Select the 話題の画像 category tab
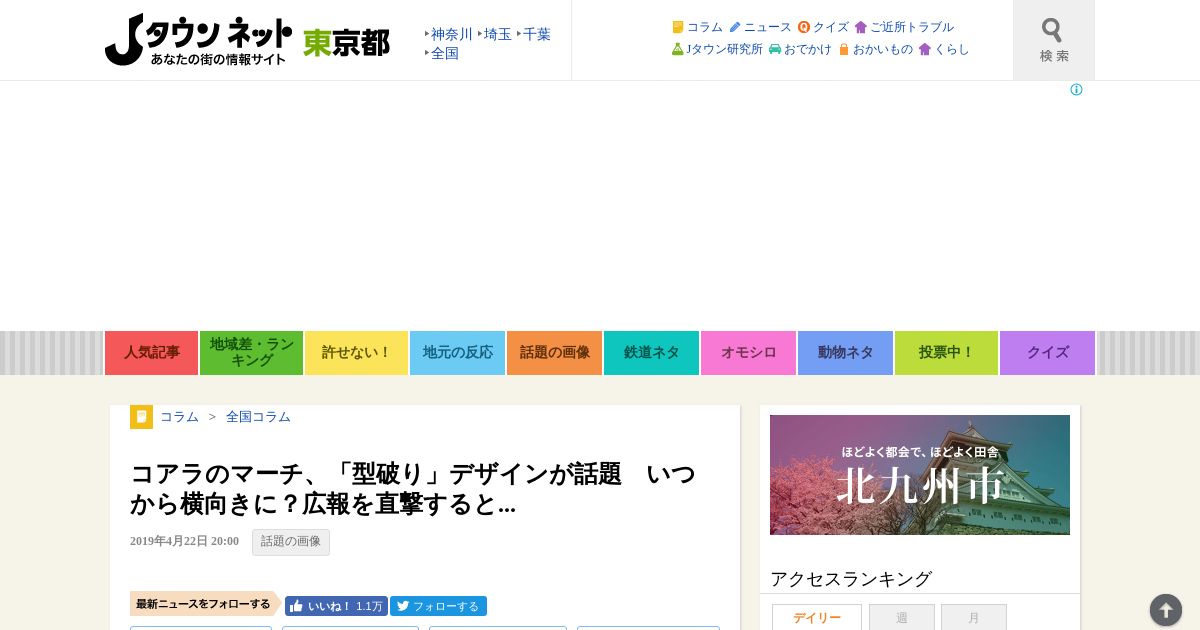 click(554, 353)
